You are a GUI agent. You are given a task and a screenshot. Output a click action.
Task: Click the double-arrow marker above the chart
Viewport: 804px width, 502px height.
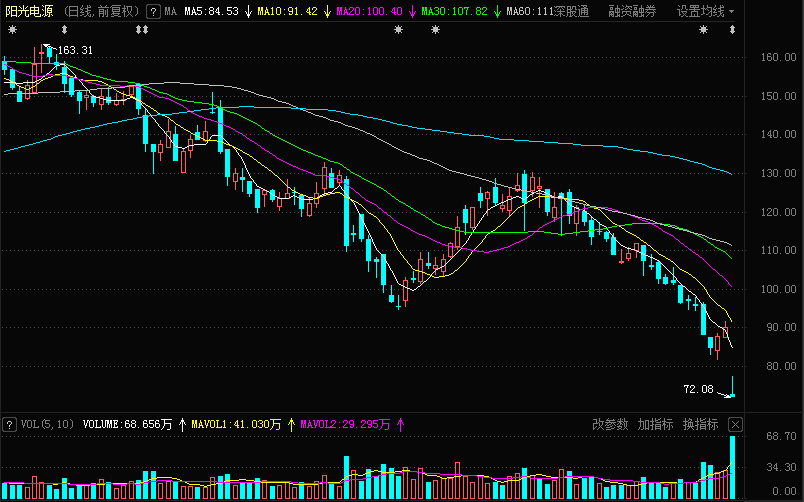coord(141,31)
